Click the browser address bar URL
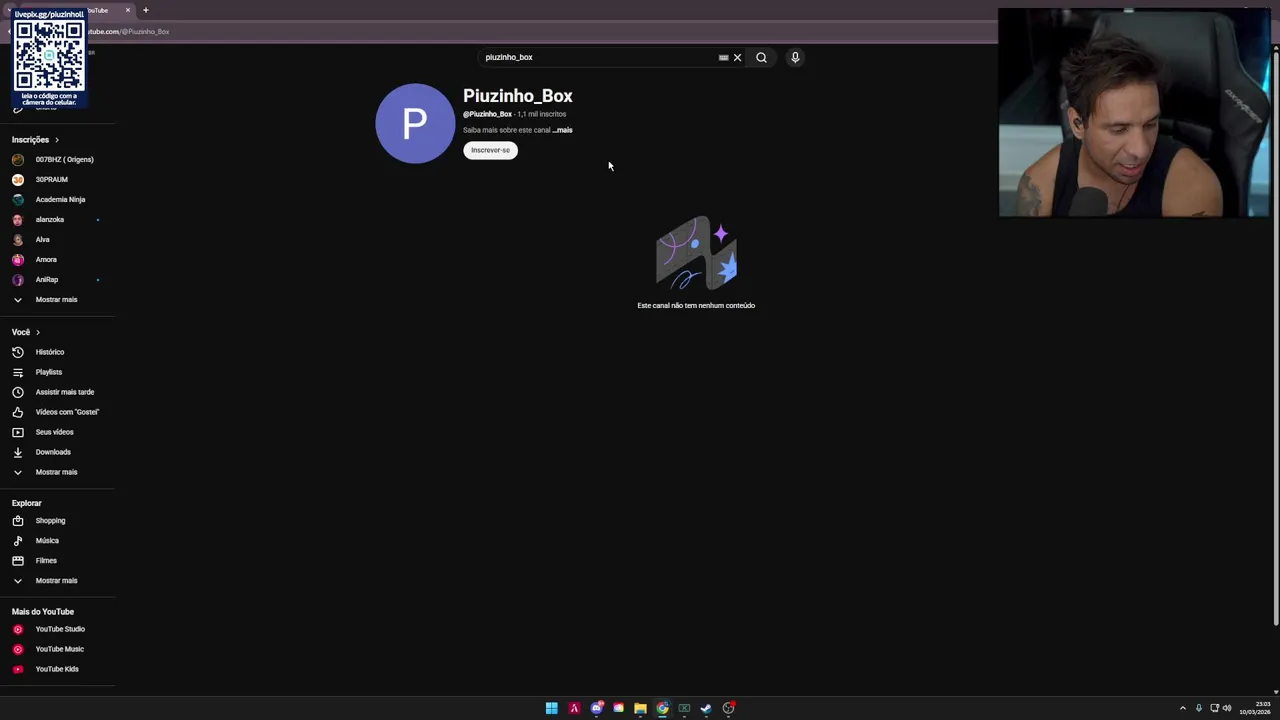 point(129,31)
